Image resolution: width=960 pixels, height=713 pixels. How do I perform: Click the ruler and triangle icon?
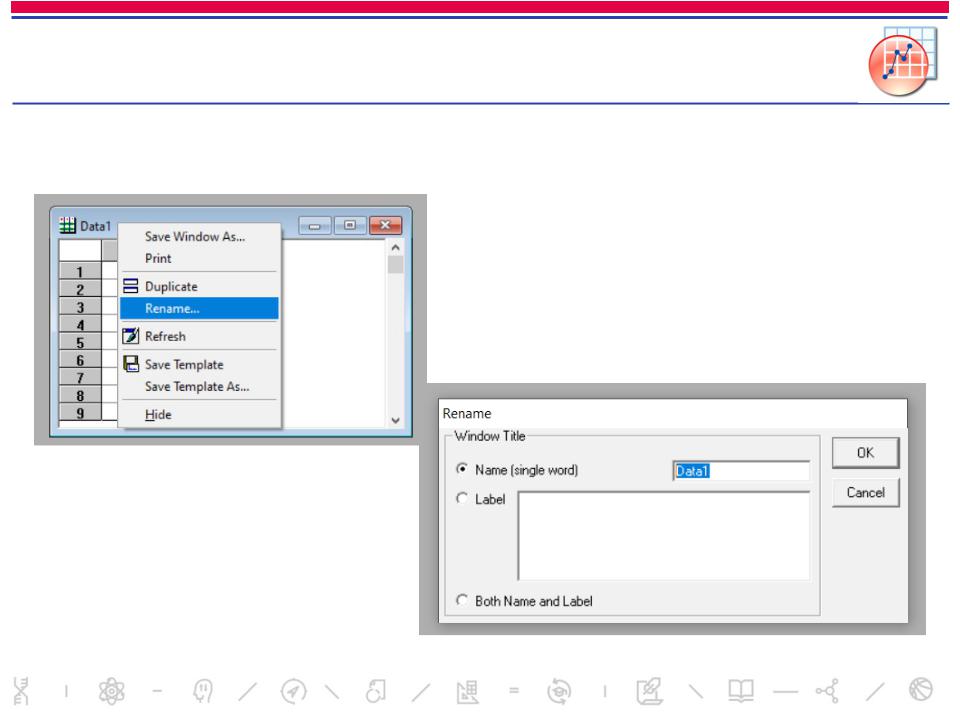pos(467,692)
